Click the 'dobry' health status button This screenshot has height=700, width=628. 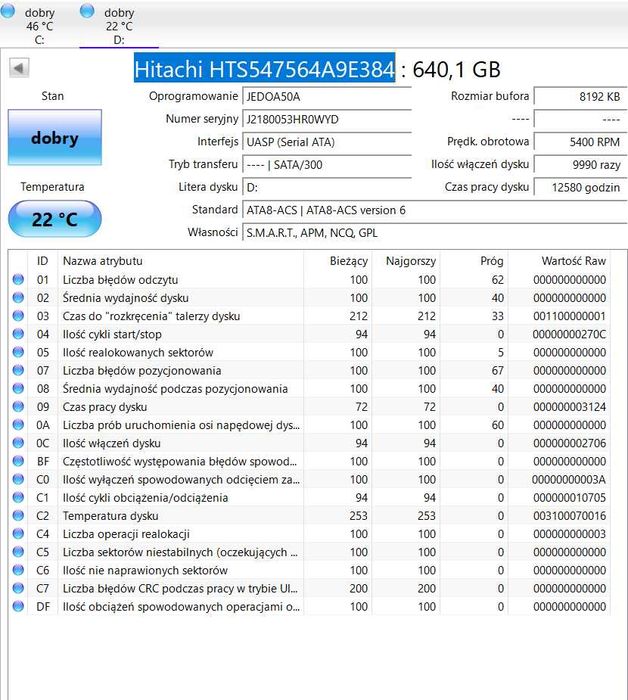coord(54,138)
